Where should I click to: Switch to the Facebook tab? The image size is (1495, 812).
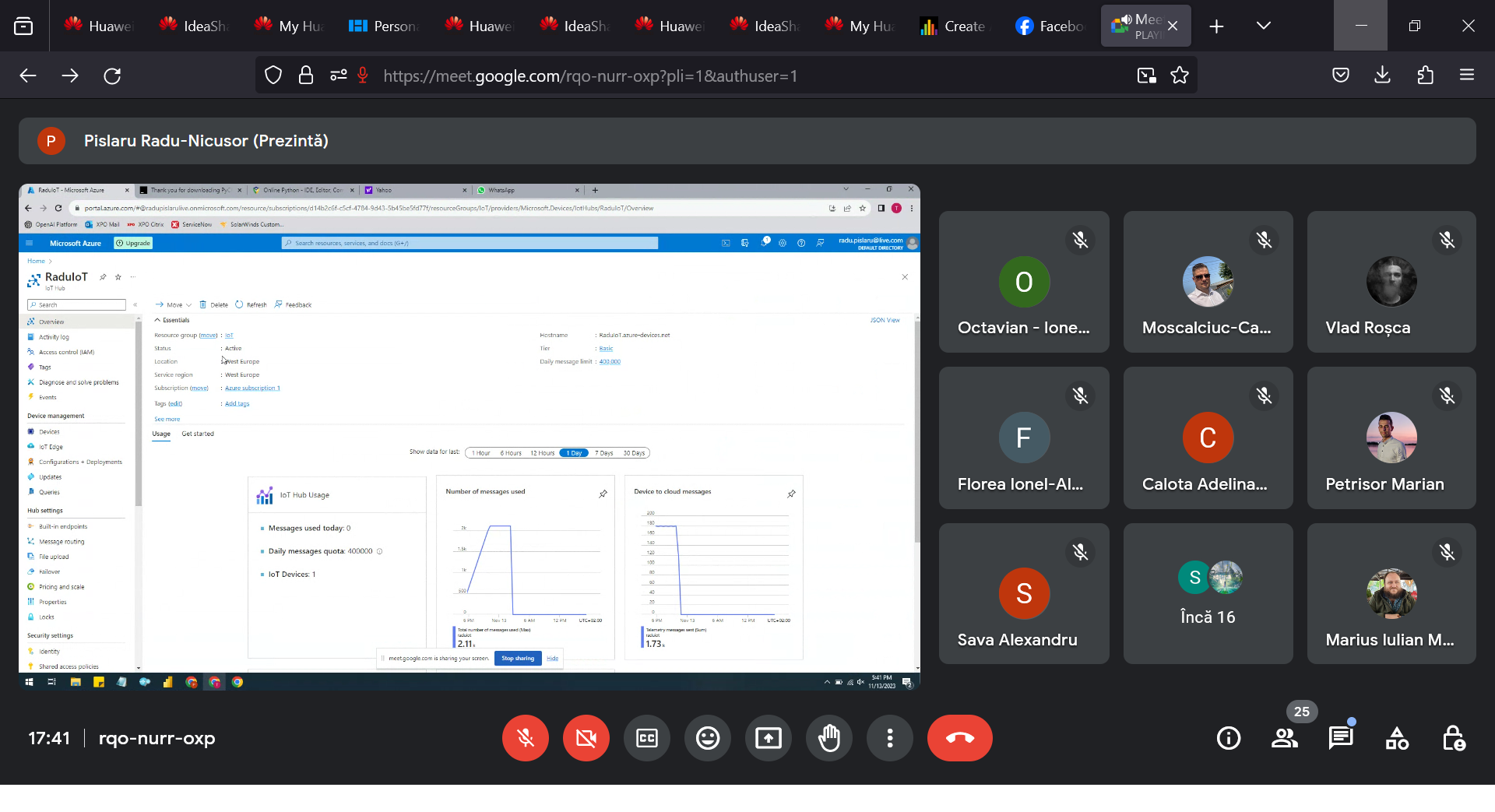tap(1049, 26)
